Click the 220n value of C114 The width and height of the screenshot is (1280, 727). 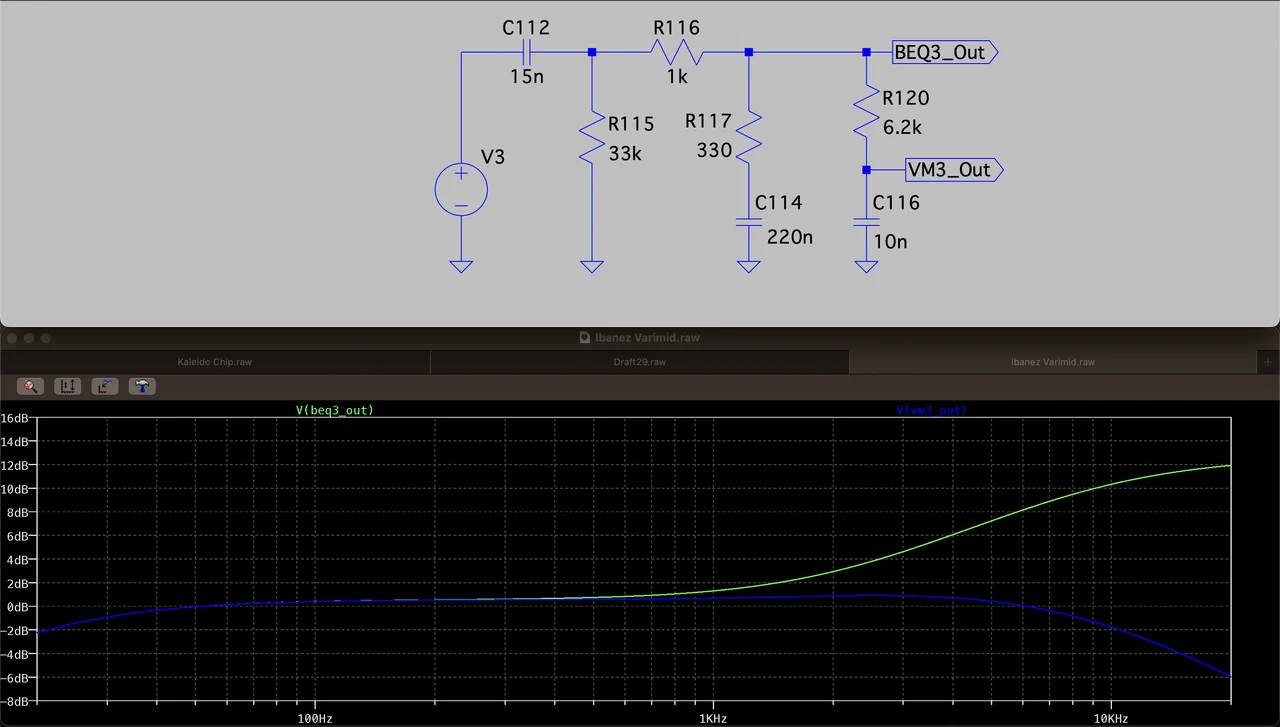click(790, 238)
